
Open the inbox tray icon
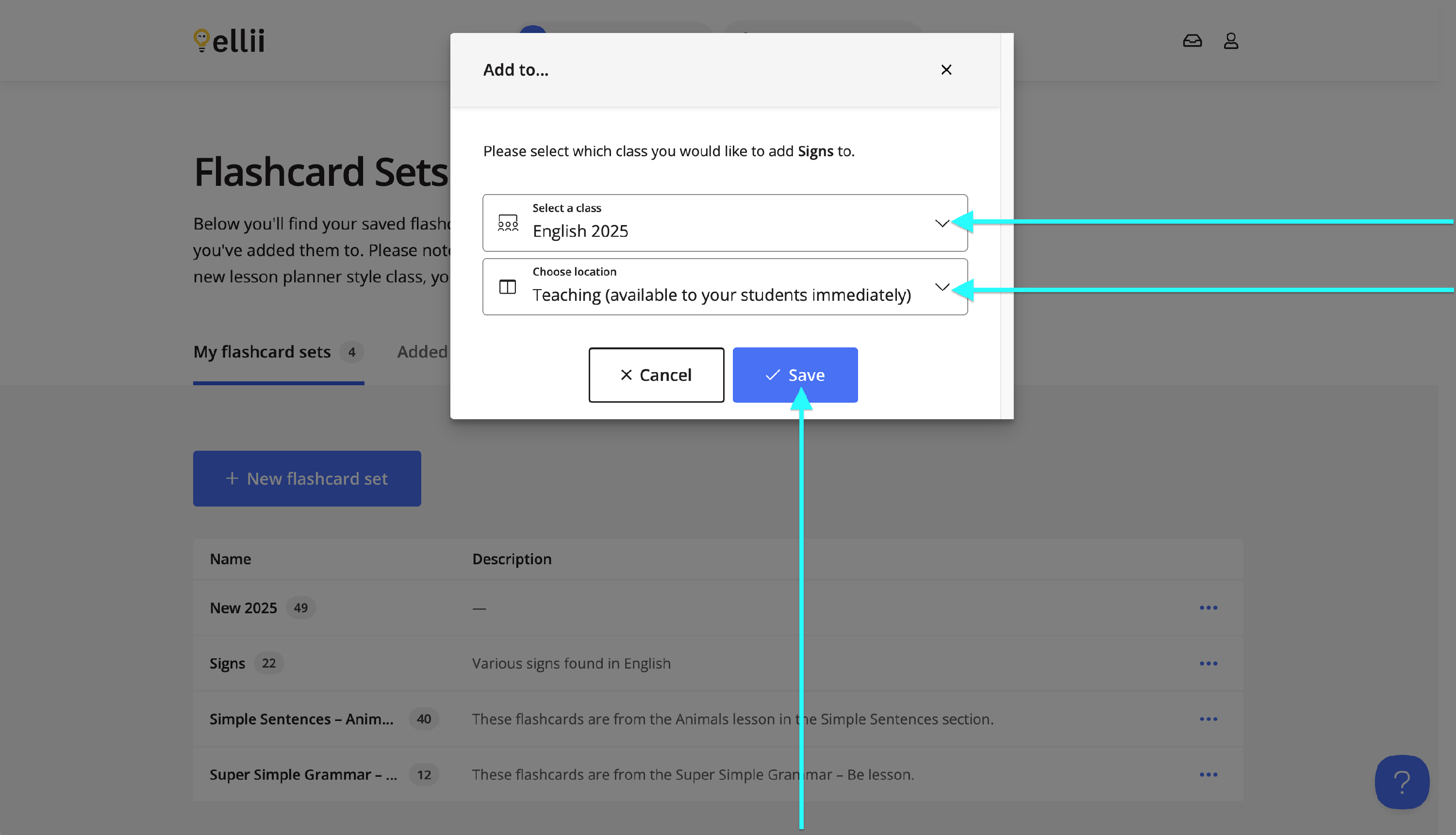[x=1192, y=41]
